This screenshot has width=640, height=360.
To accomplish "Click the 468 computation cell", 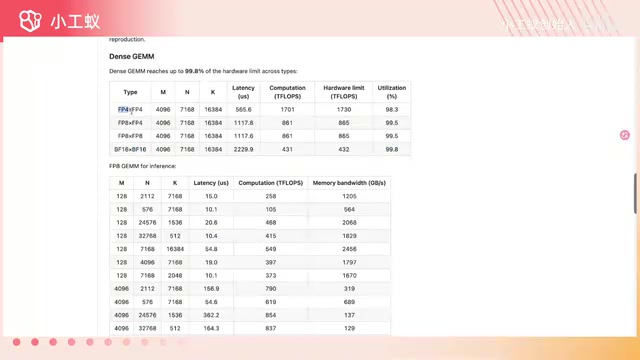I will click(x=271, y=222).
